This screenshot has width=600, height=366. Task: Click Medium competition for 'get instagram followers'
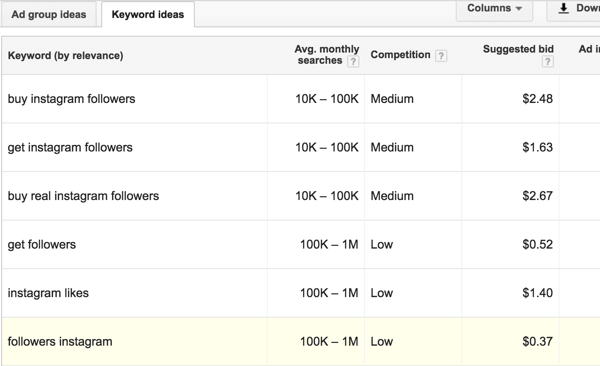click(x=392, y=147)
